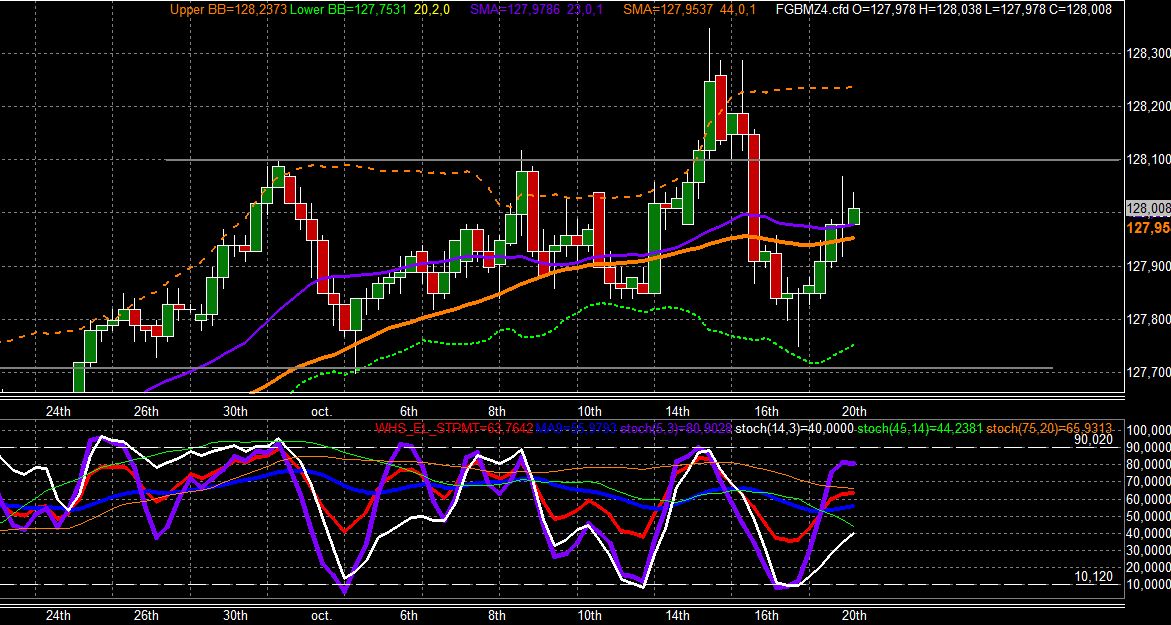The height and width of the screenshot is (625, 1171).
Task: Click the 127,700 price axis label
Action: pos(1149,373)
